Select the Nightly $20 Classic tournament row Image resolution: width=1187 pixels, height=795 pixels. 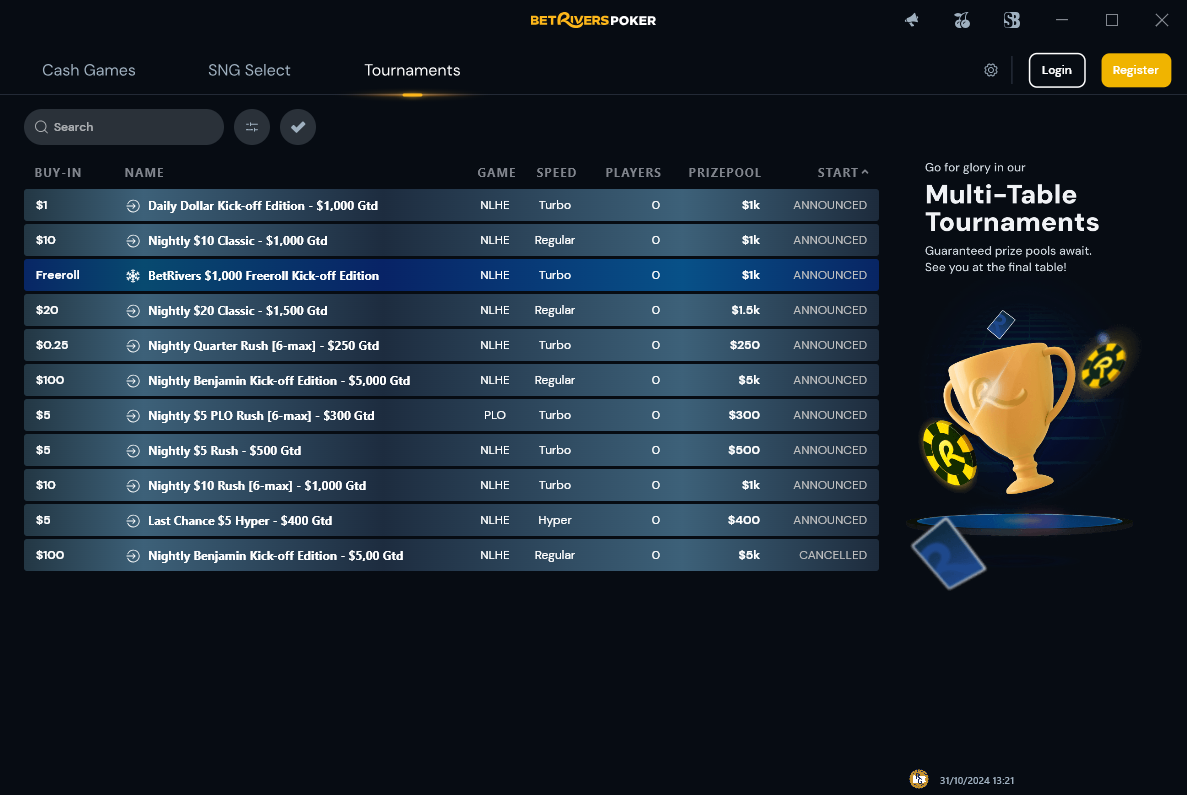pyautogui.click(x=450, y=310)
